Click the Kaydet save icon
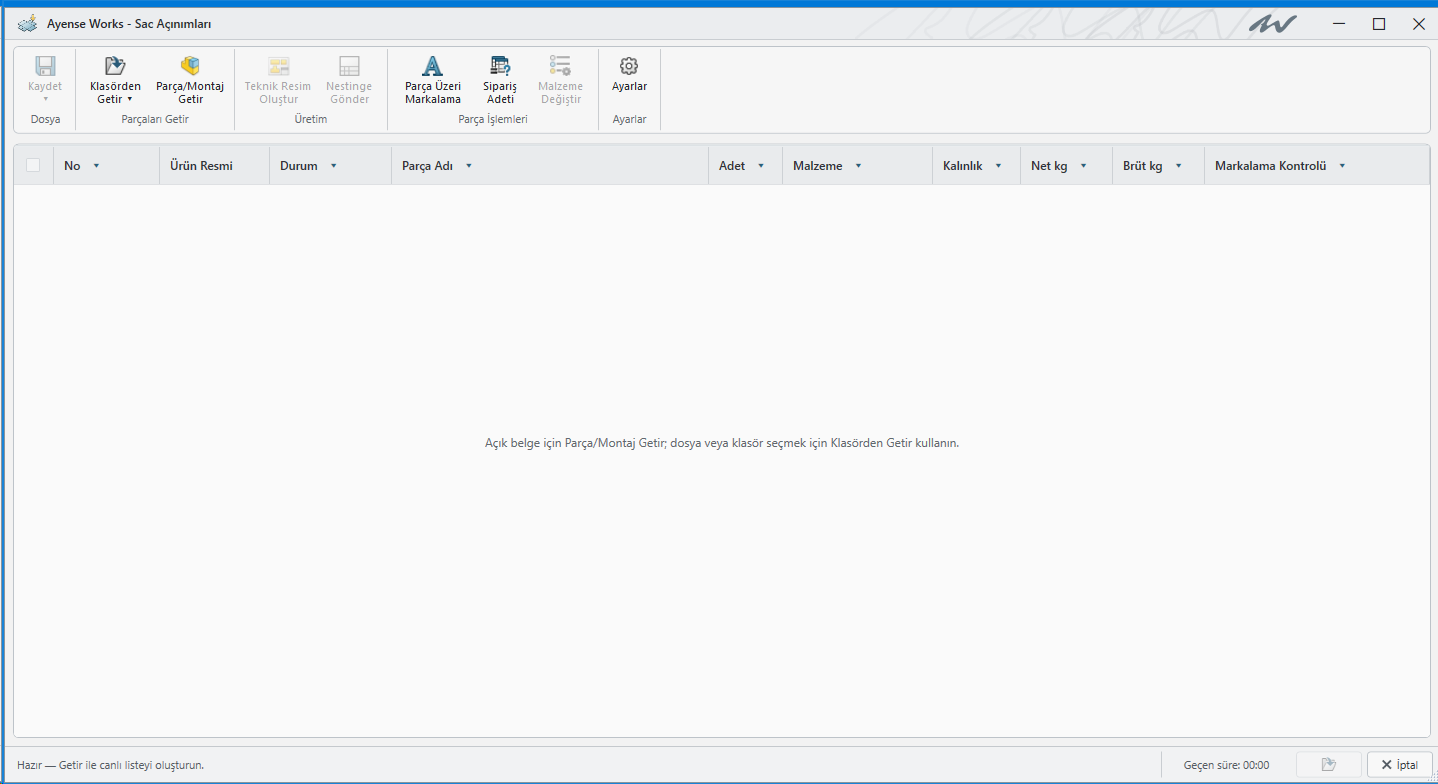Image resolution: width=1438 pixels, height=784 pixels. point(45,66)
